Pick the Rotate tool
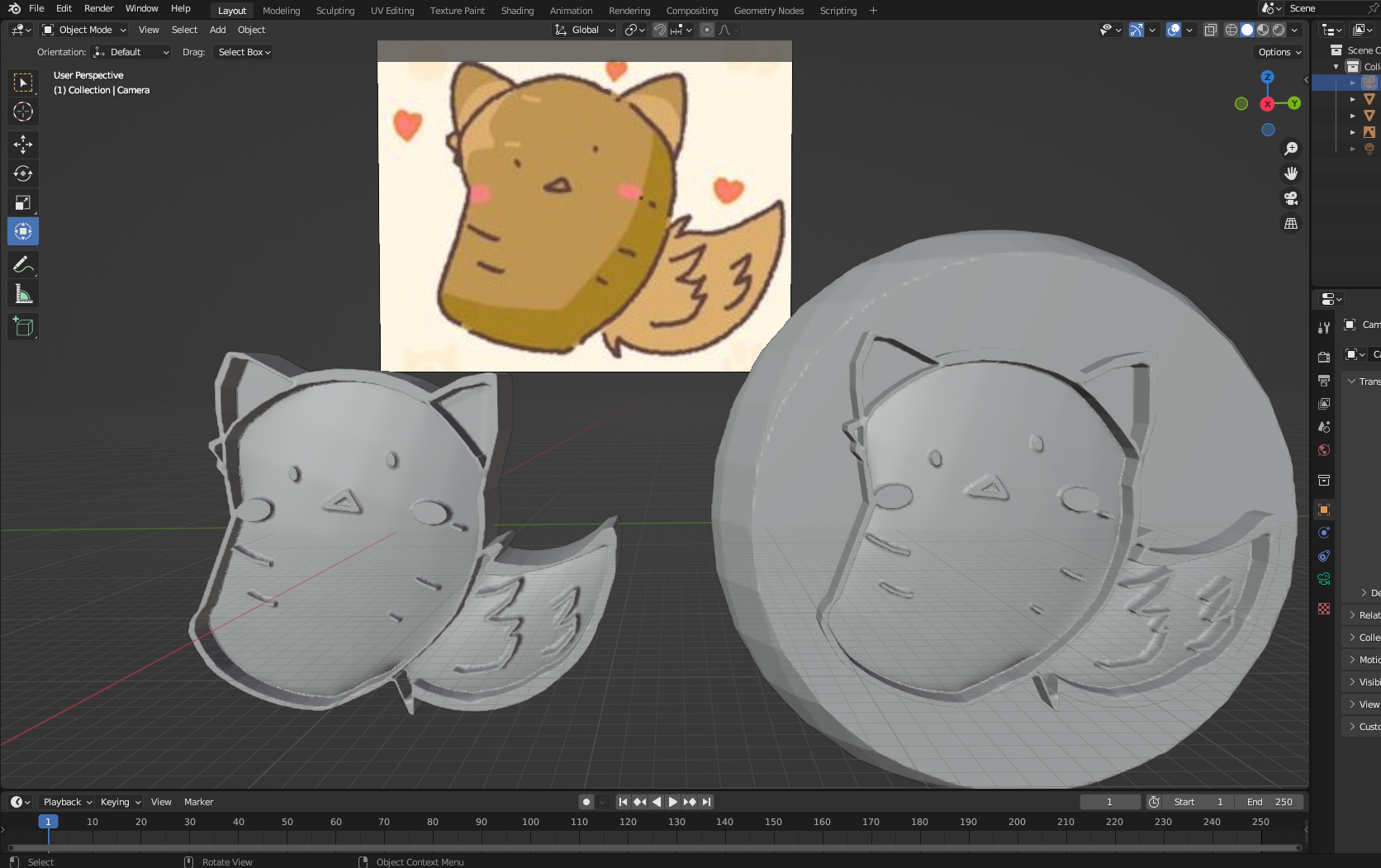The width and height of the screenshot is (1381, 868). click(23, 173)
